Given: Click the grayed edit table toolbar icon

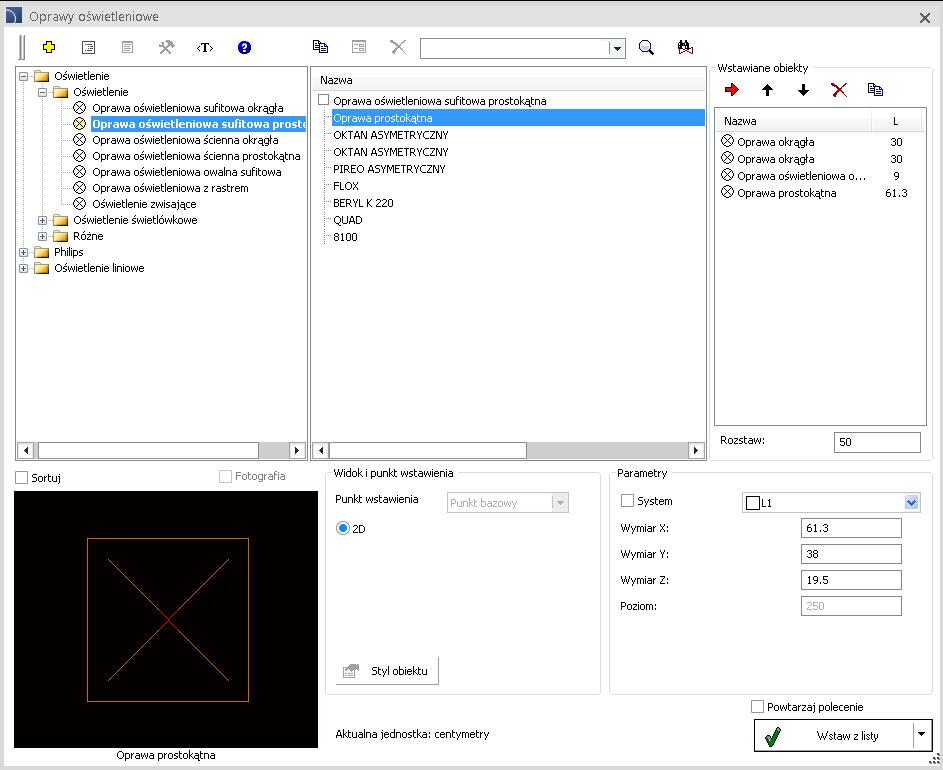Looking at the screenshot, I should (359, 46).
